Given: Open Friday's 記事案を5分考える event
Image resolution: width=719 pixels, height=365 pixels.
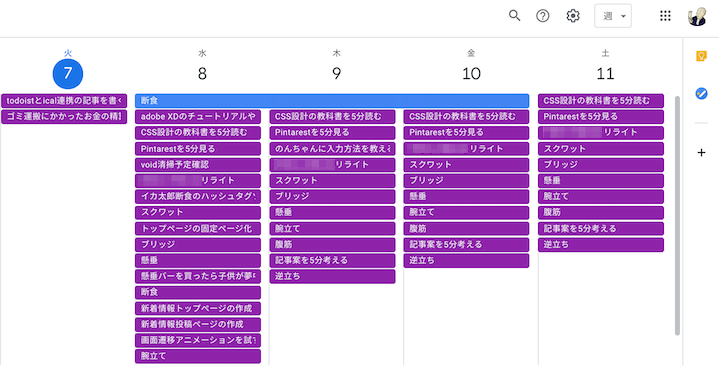Looking at the screenshot, I should 466,244.
